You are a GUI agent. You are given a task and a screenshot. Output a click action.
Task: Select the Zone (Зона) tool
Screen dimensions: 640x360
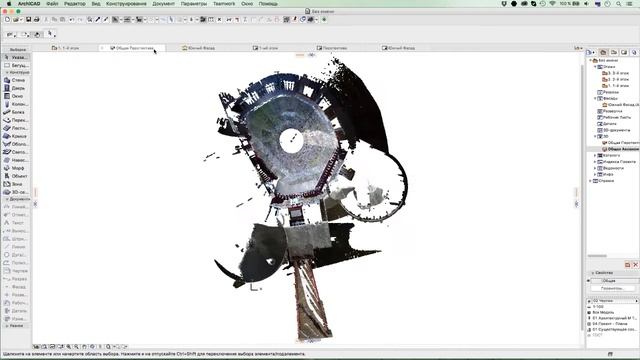16,184
